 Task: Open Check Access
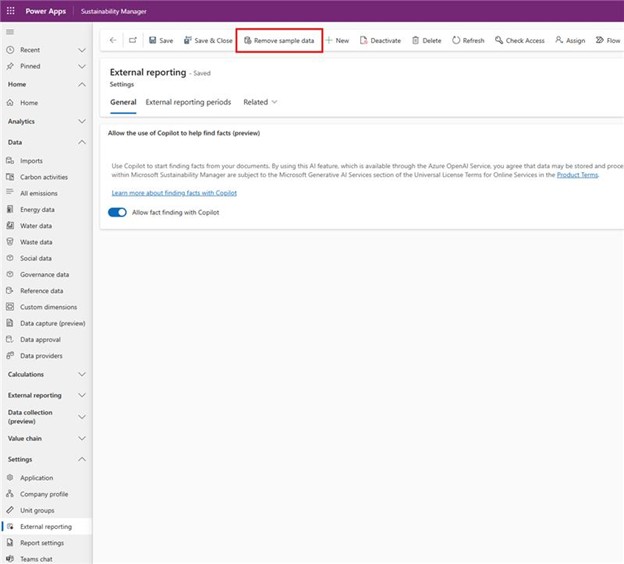(520, 40)
